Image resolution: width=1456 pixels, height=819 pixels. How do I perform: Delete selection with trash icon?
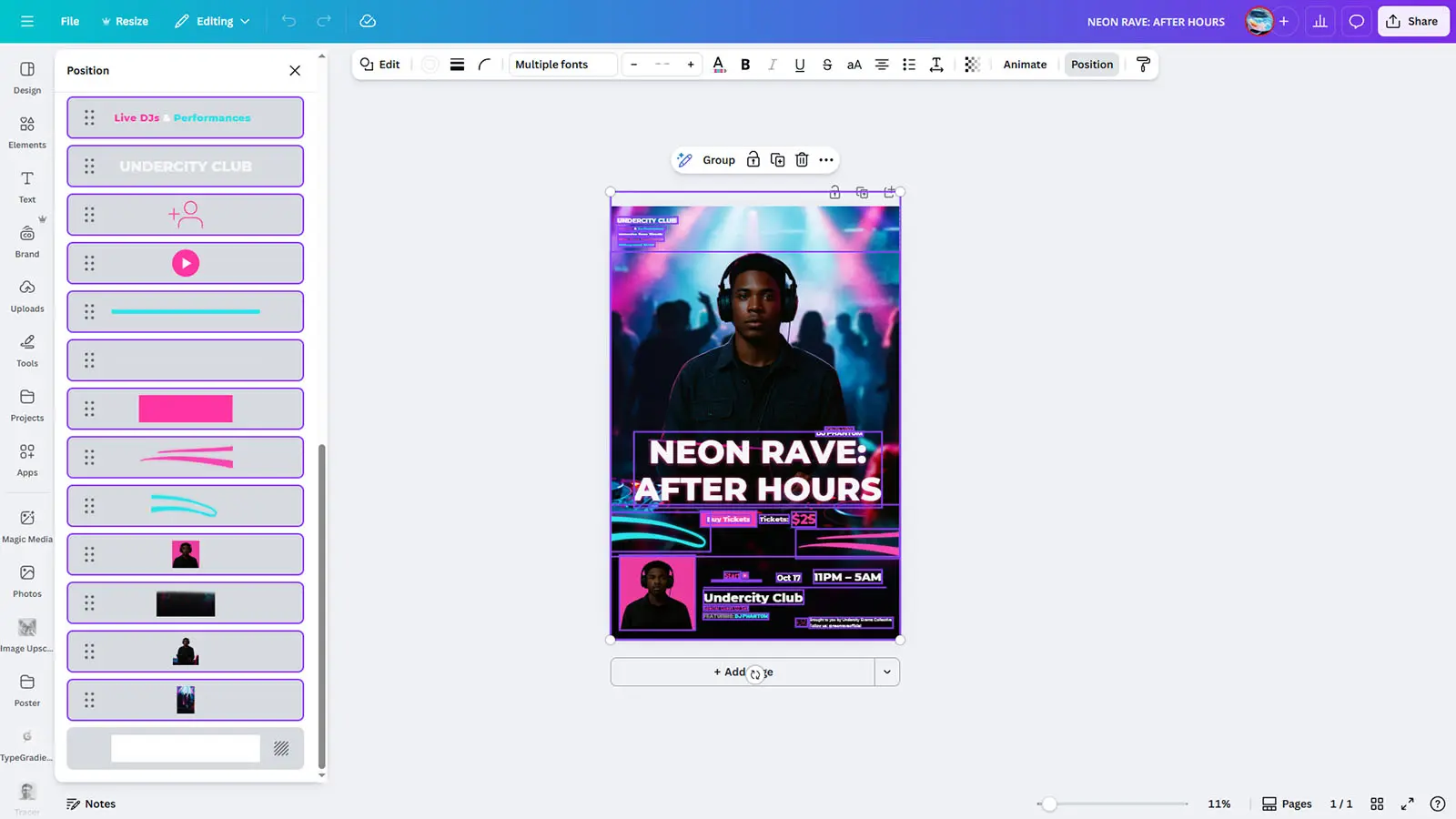coord(802,160)
